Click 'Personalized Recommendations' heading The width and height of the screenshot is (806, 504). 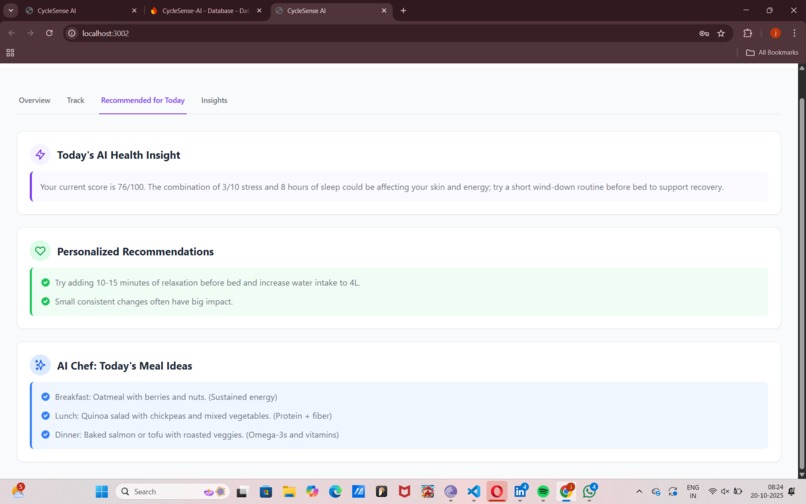point(135,251)
